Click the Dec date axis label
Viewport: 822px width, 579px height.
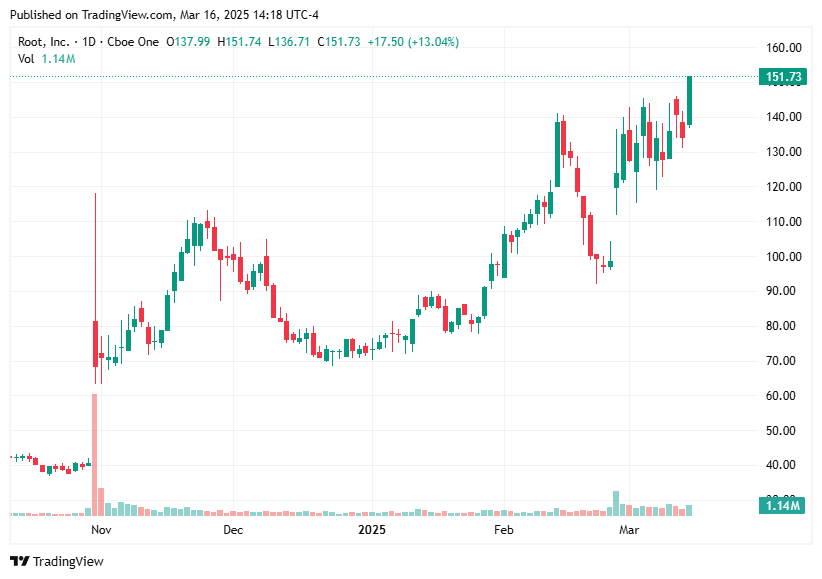pyautogui.click(x=233, y=530)
